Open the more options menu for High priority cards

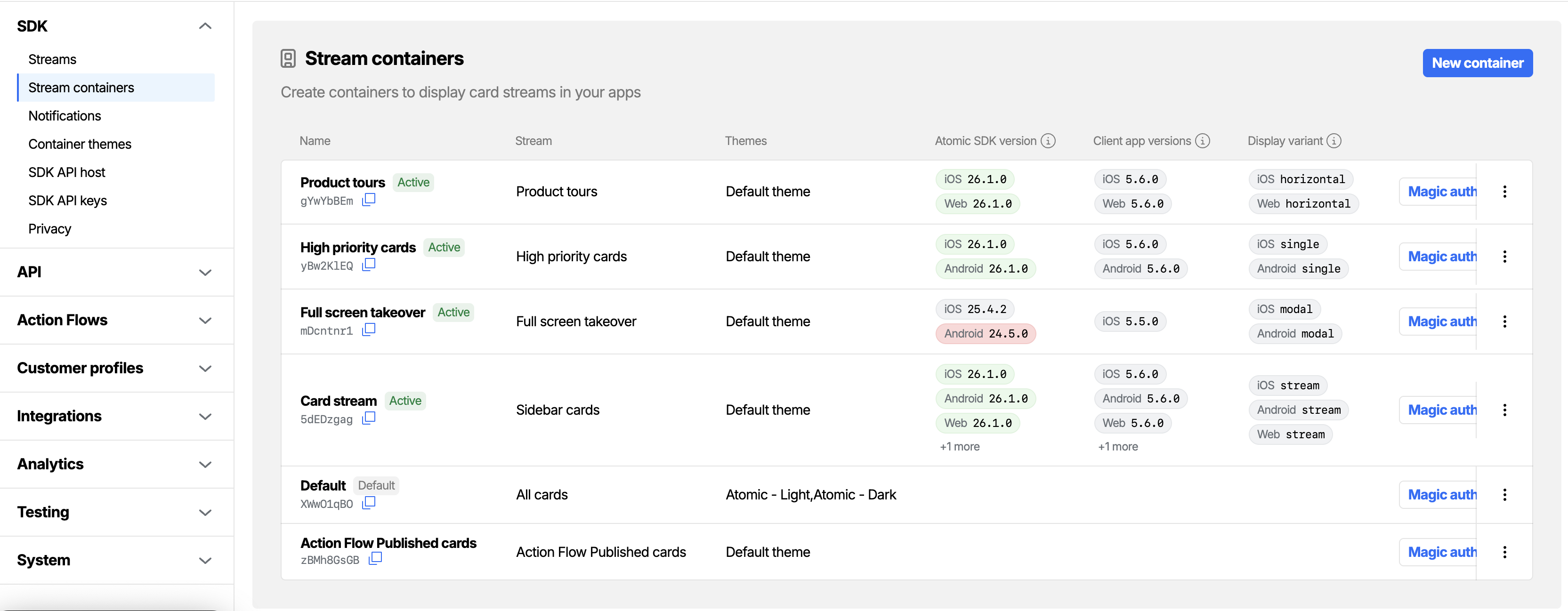1505,257
